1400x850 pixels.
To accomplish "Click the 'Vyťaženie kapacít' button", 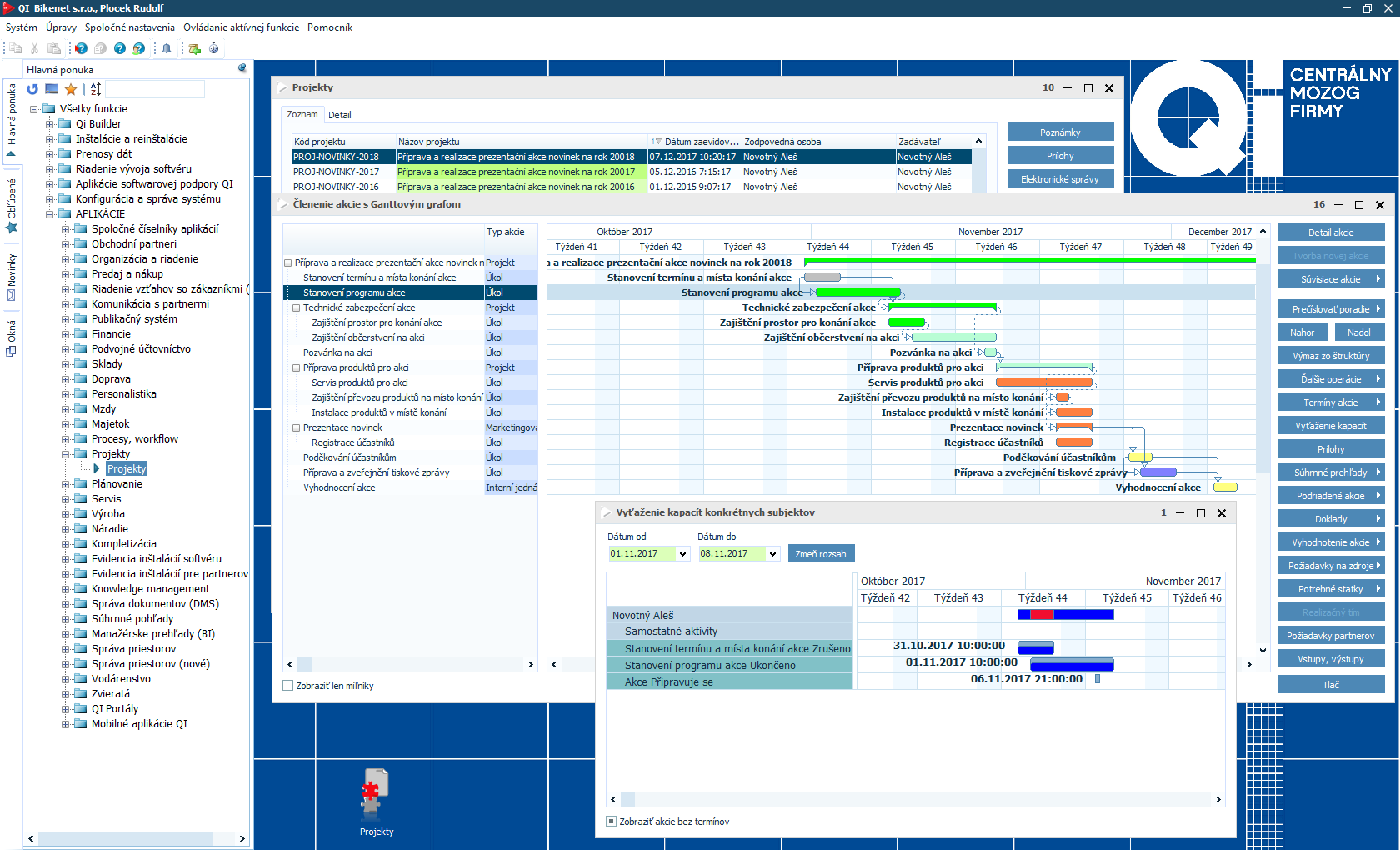I will pyautogui.click(x=1330, y=426).
